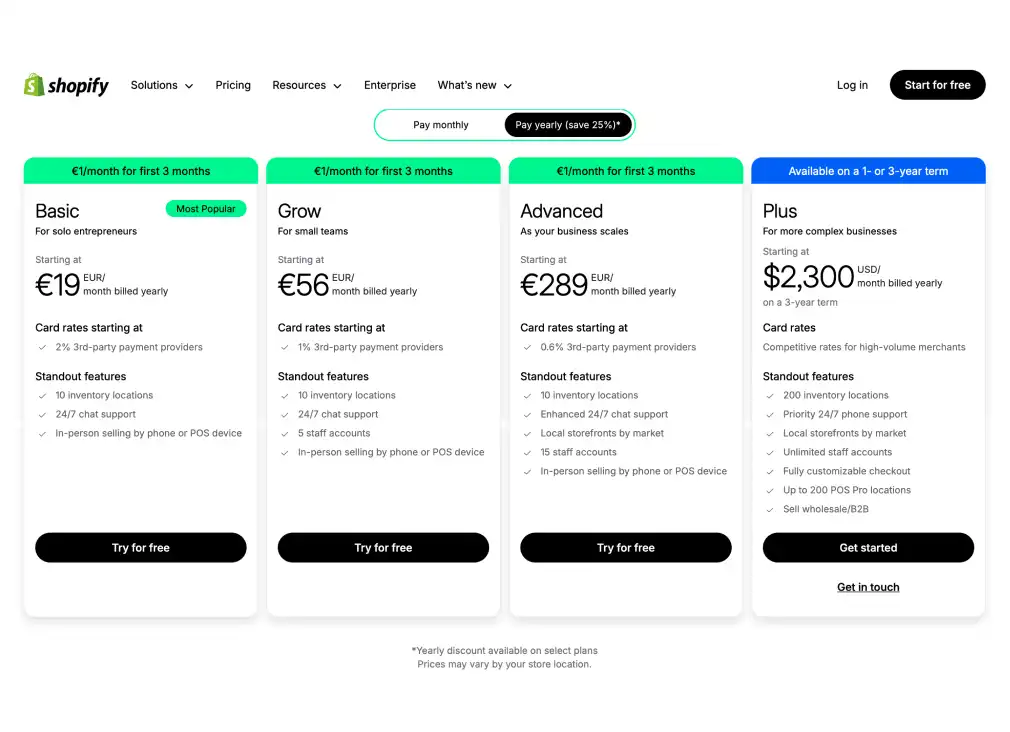
Task: Select the checkmark beside 5 staff accounts
Action: [x=286, y=433]
